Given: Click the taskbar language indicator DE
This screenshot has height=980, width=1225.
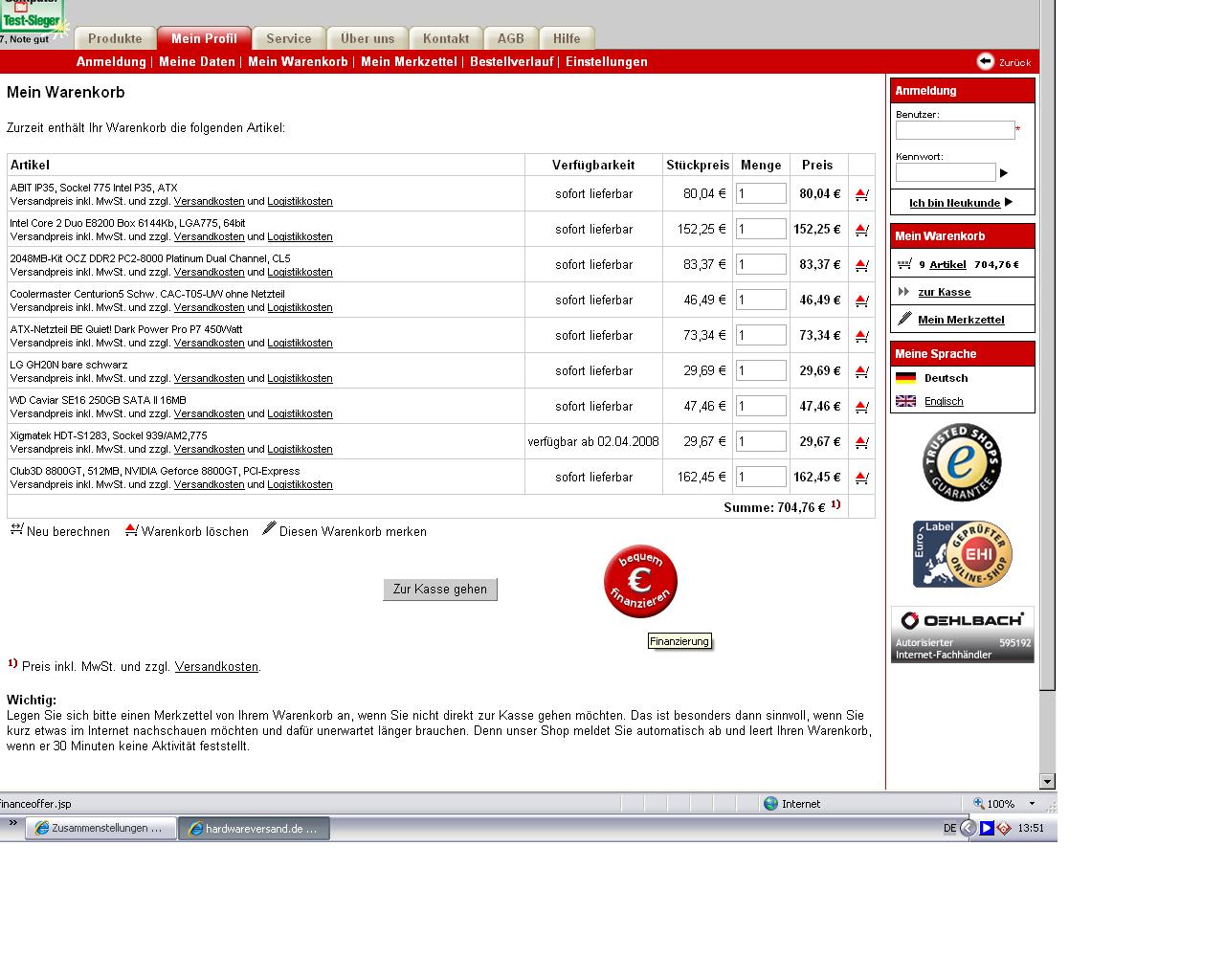Looking at the screenshot, I should pos(949,829).
